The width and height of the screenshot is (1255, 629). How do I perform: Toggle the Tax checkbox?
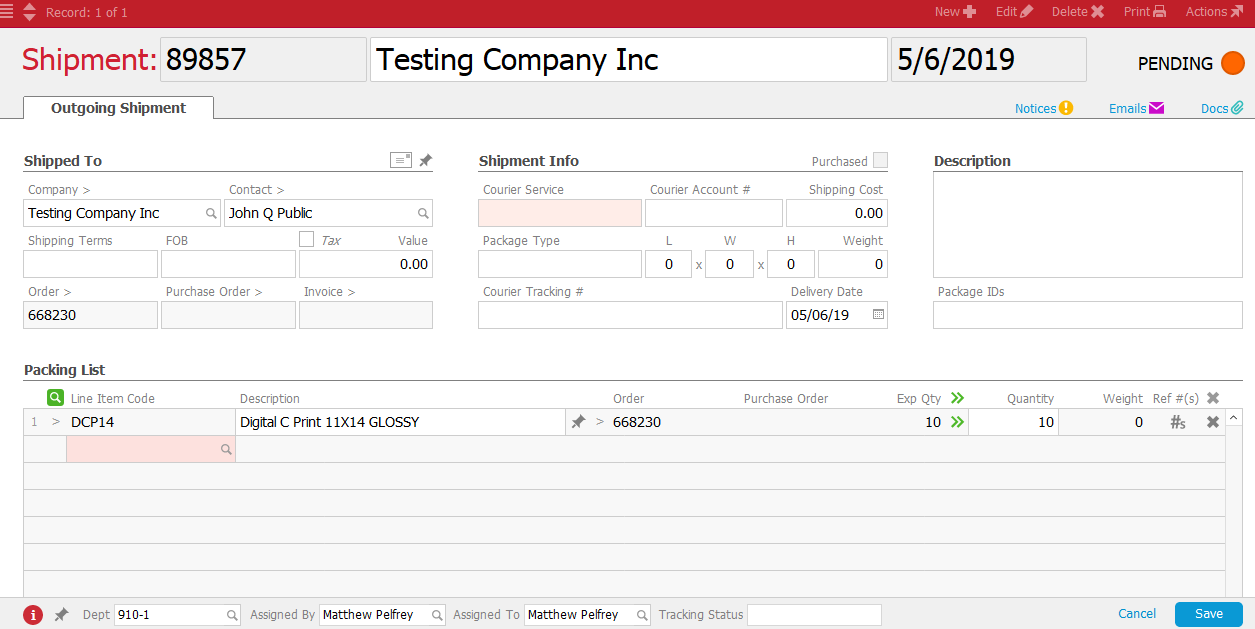pyautogui.click(x=307, y=239)
